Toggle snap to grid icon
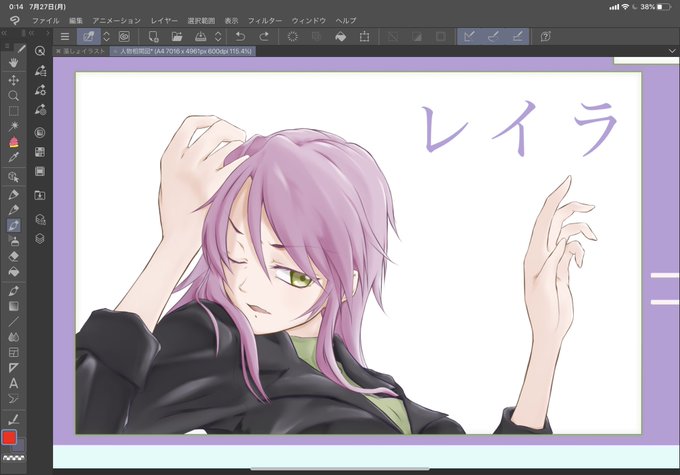 [517, 37]
